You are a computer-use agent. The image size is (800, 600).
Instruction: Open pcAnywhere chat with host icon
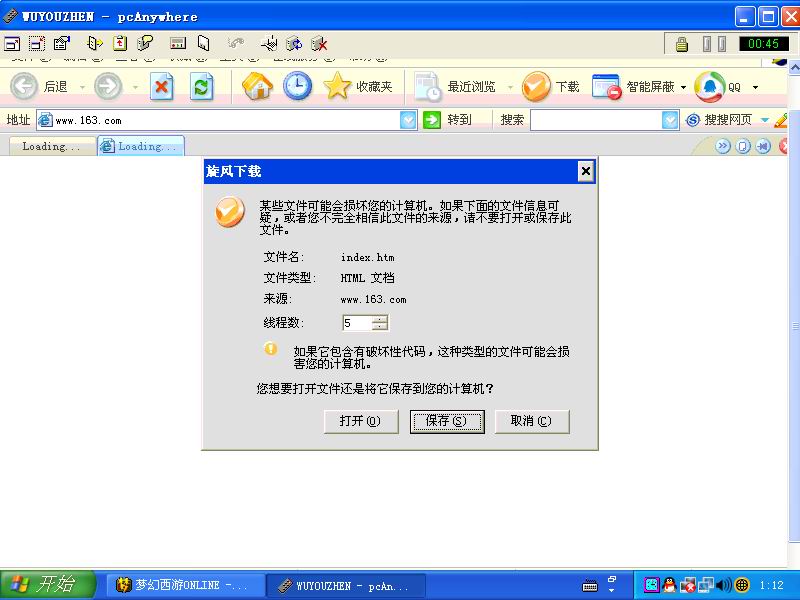tap(145, 44)
